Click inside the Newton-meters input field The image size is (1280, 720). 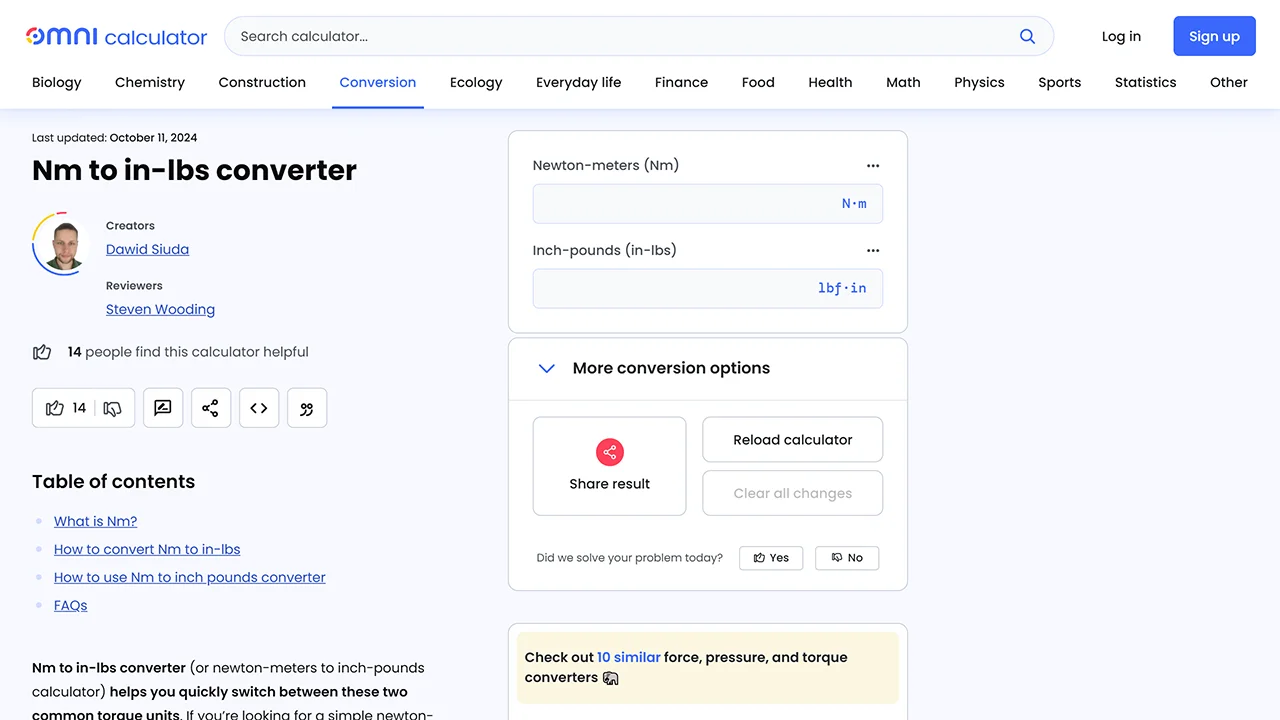pyautogui.click(x=707, y=203)
